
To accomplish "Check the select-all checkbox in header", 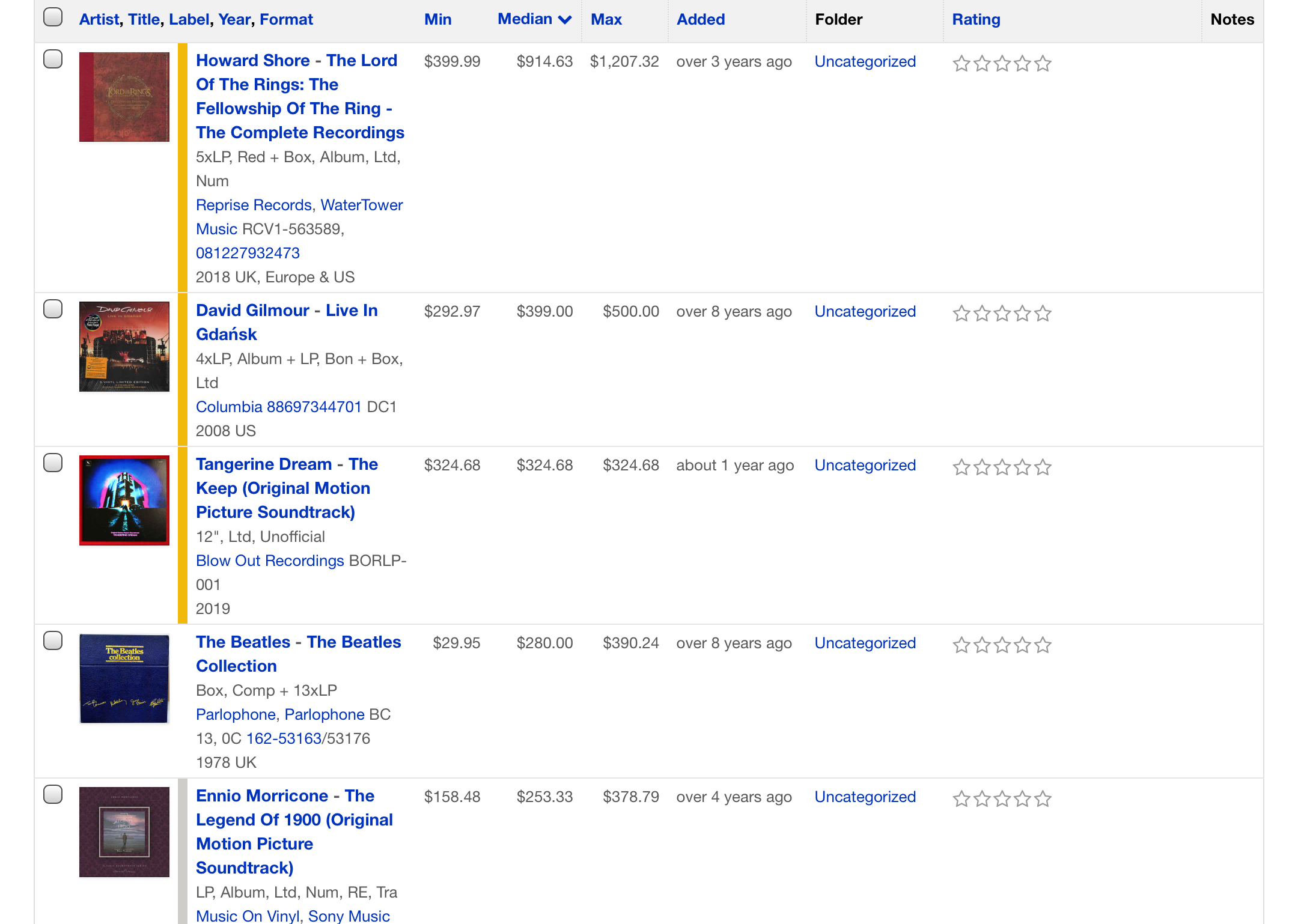I will click(53, 17).
